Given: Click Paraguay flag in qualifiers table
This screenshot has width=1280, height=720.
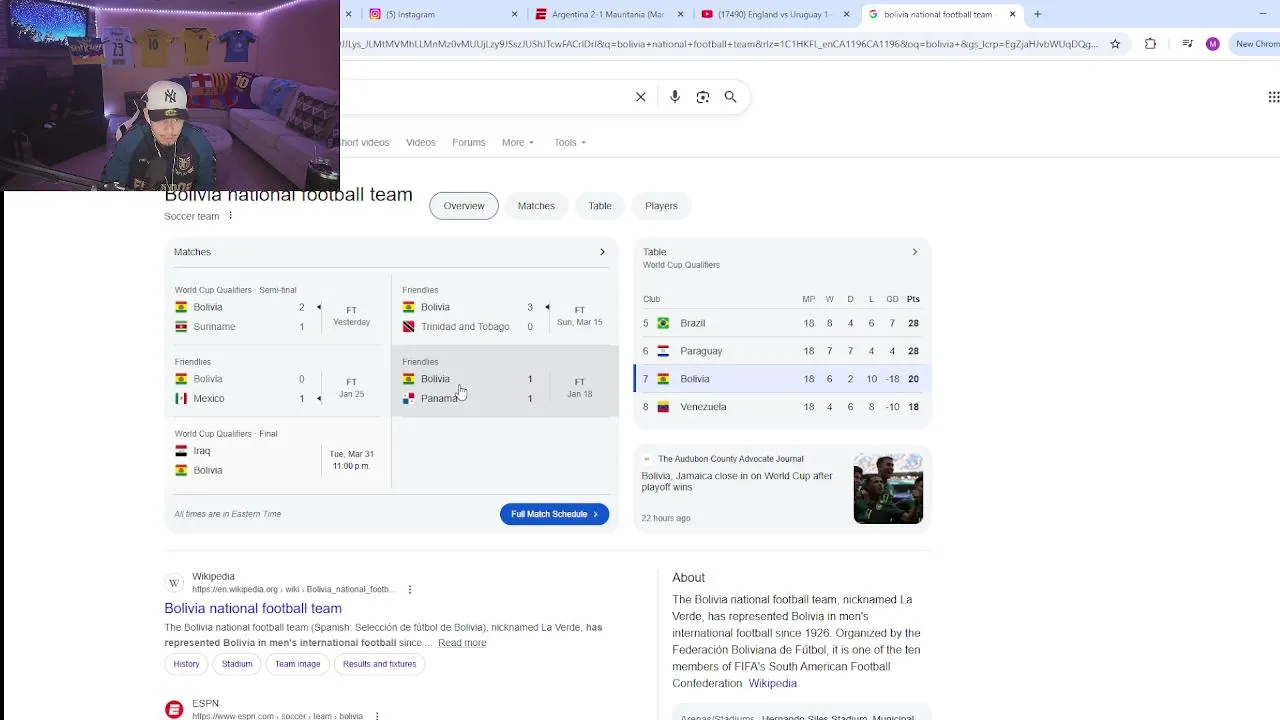Looking at the screenshot, I should 663,351.
